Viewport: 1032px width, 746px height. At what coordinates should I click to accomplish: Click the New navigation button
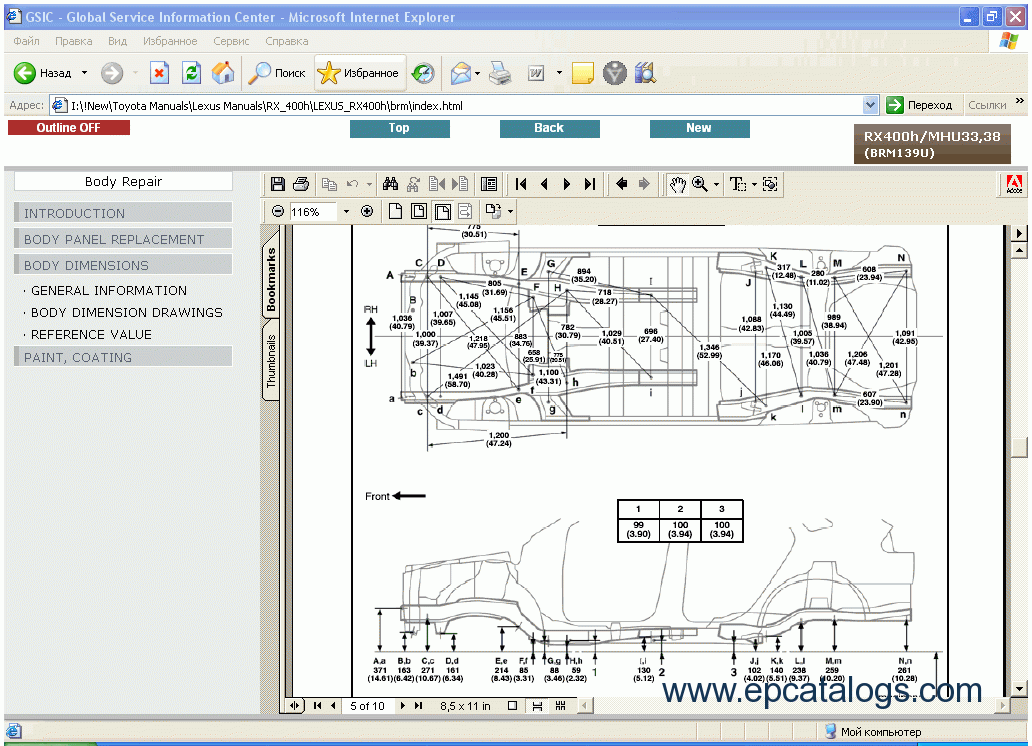pyautogui.click(x=700, y=128)
